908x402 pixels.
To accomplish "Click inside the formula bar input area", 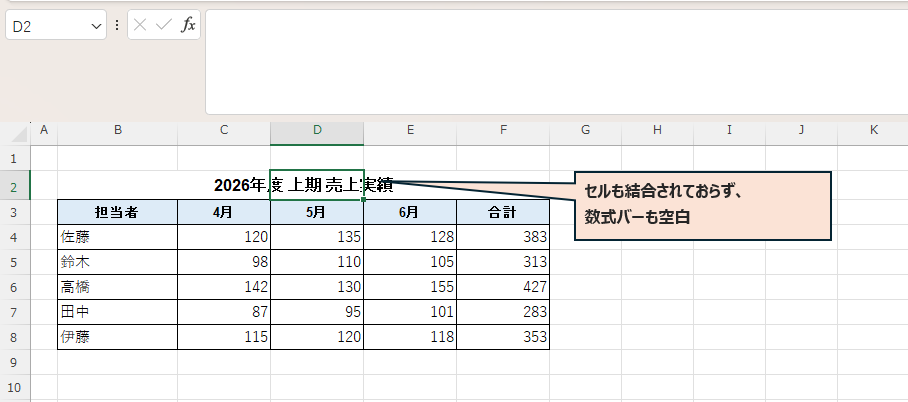I will coord(556,62).
